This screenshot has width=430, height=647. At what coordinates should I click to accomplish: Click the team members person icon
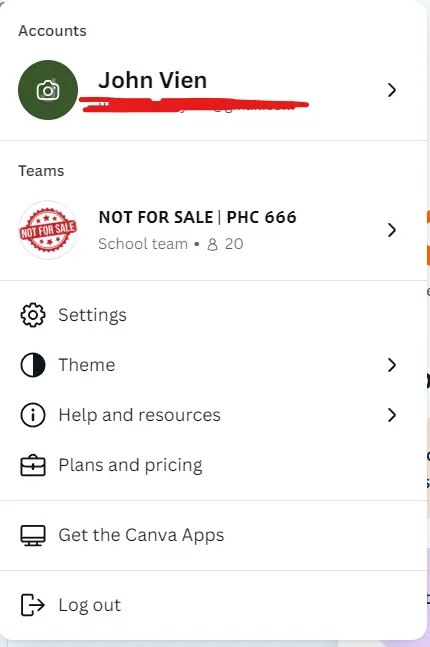213,244
